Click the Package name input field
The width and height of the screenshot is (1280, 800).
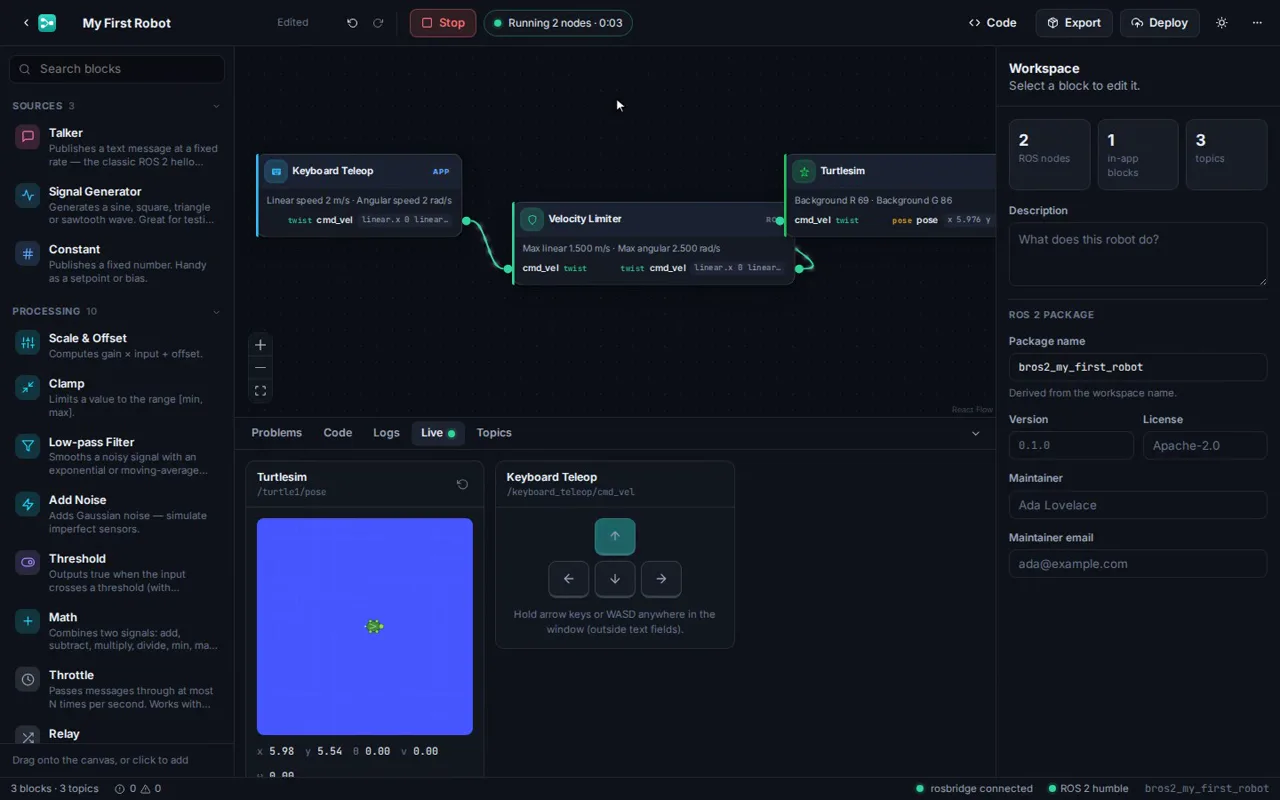[1138, 367]
